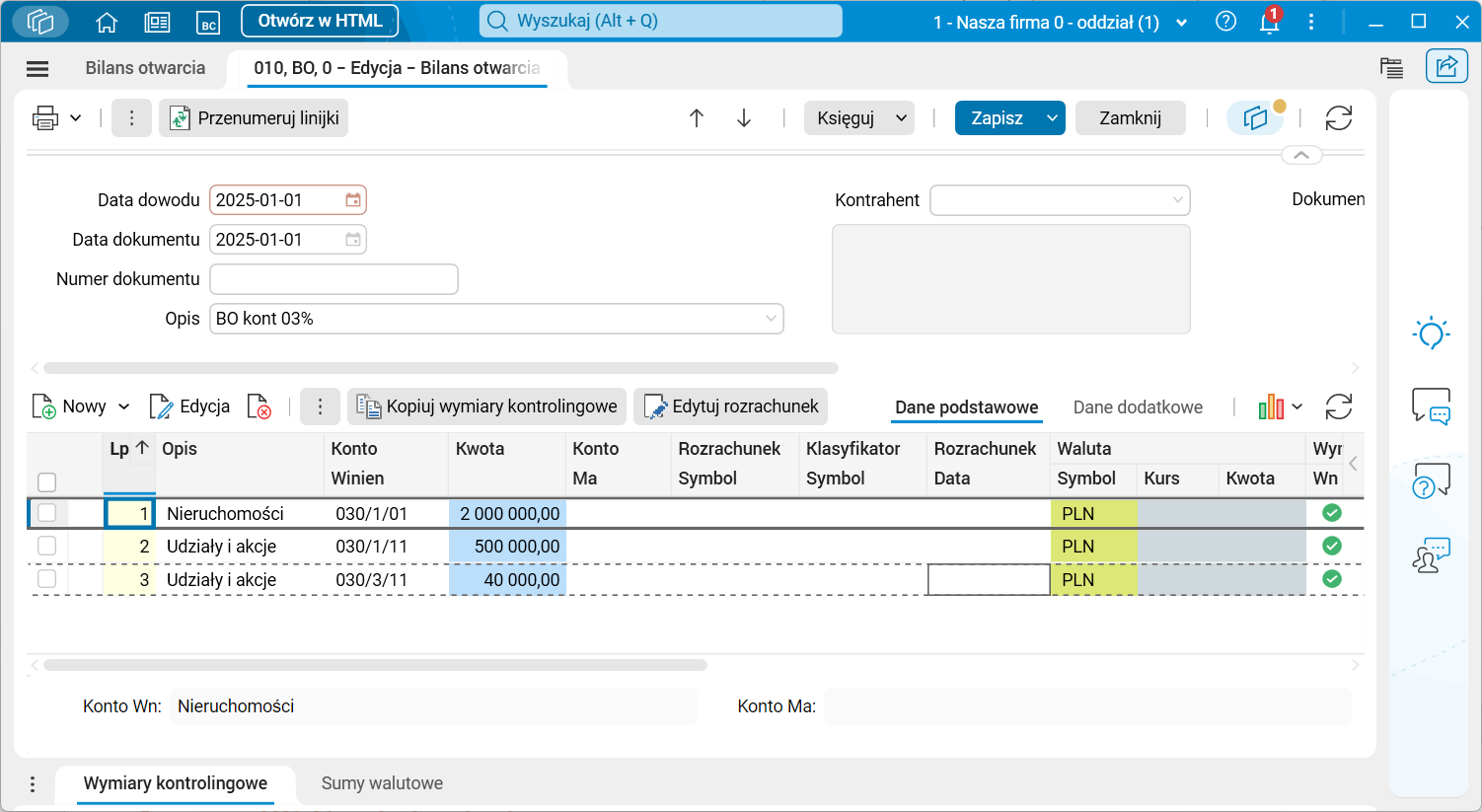Viewport: 1482px width, 812px height.
Task: Refresh the grid lines
Action: 1339,406
